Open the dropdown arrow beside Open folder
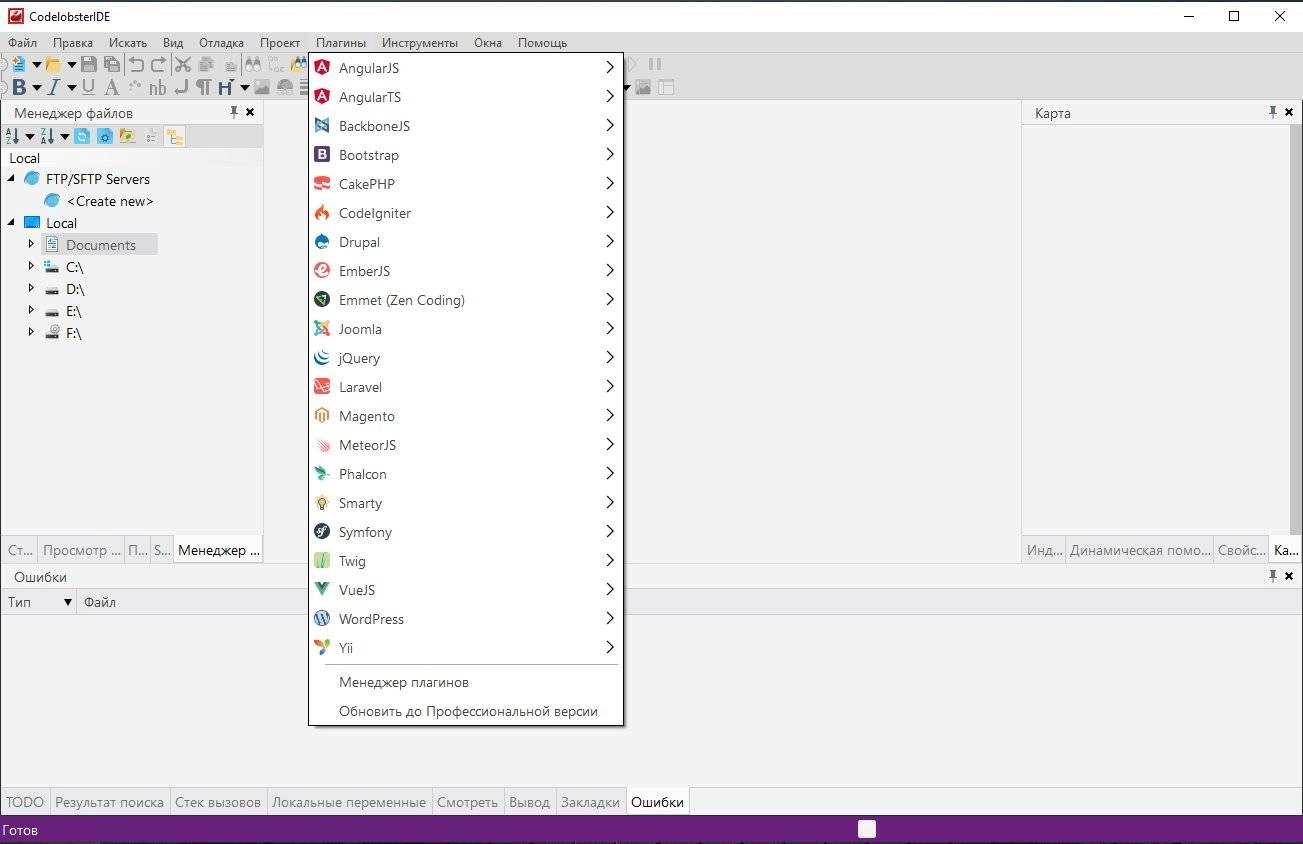 click(x=72, y=65)
